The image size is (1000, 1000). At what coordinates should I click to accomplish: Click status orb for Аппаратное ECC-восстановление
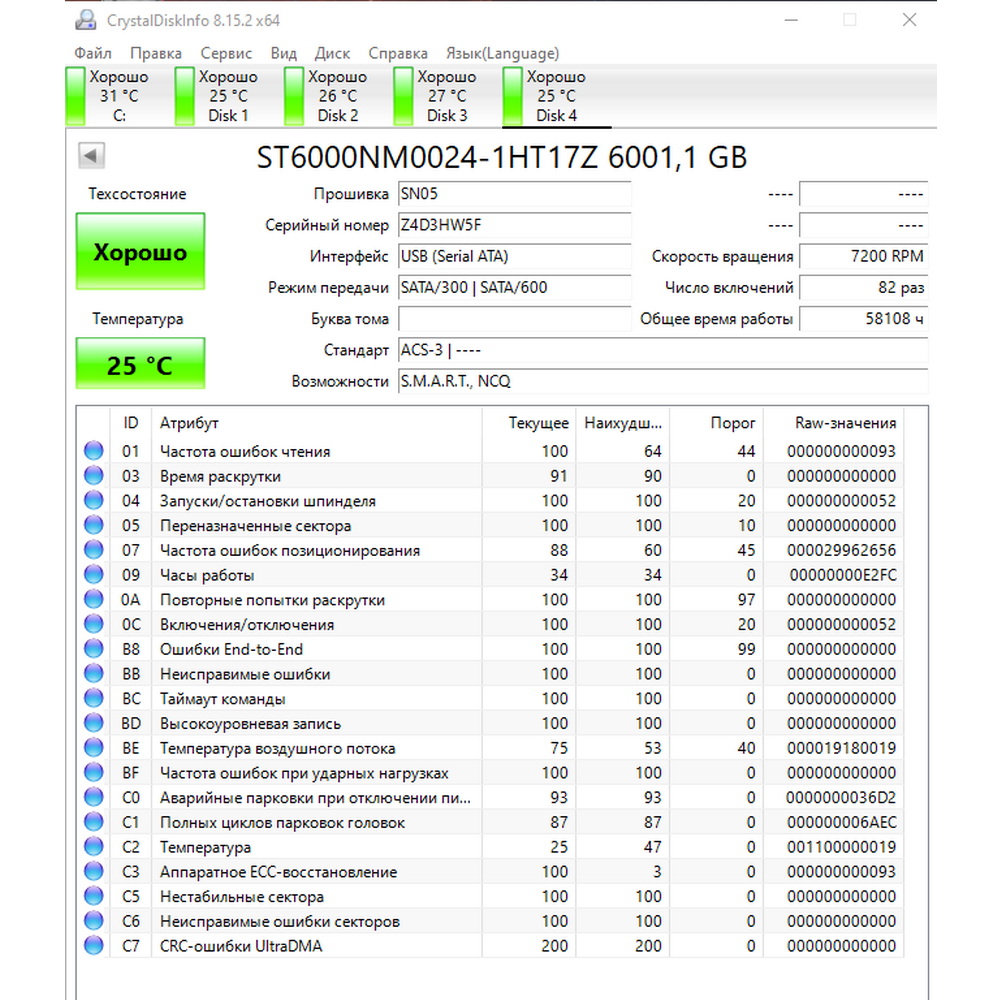(94, 871)
